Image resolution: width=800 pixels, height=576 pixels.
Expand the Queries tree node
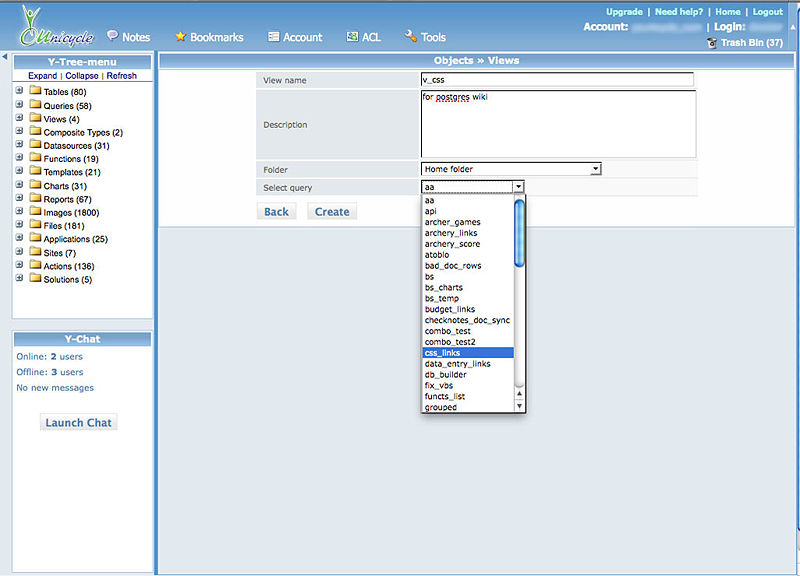19,105
